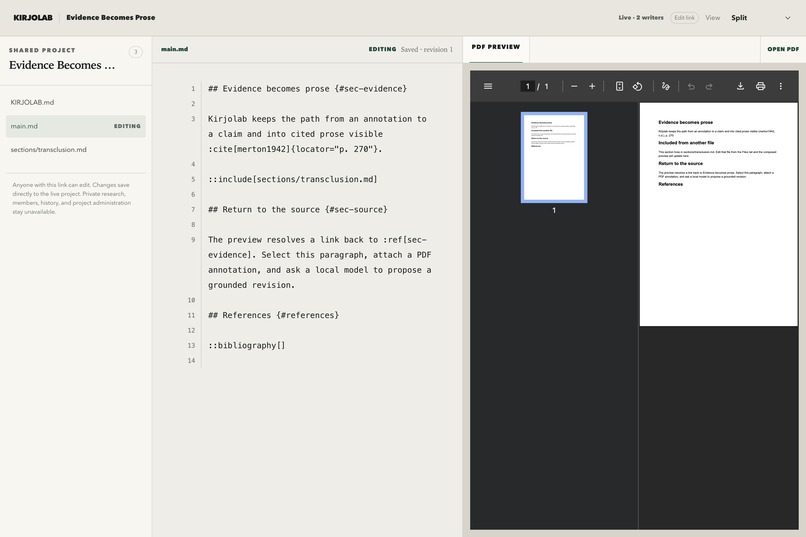
Task: Open KIRJOLAB.md in the file list
Action: pos(76,102)
